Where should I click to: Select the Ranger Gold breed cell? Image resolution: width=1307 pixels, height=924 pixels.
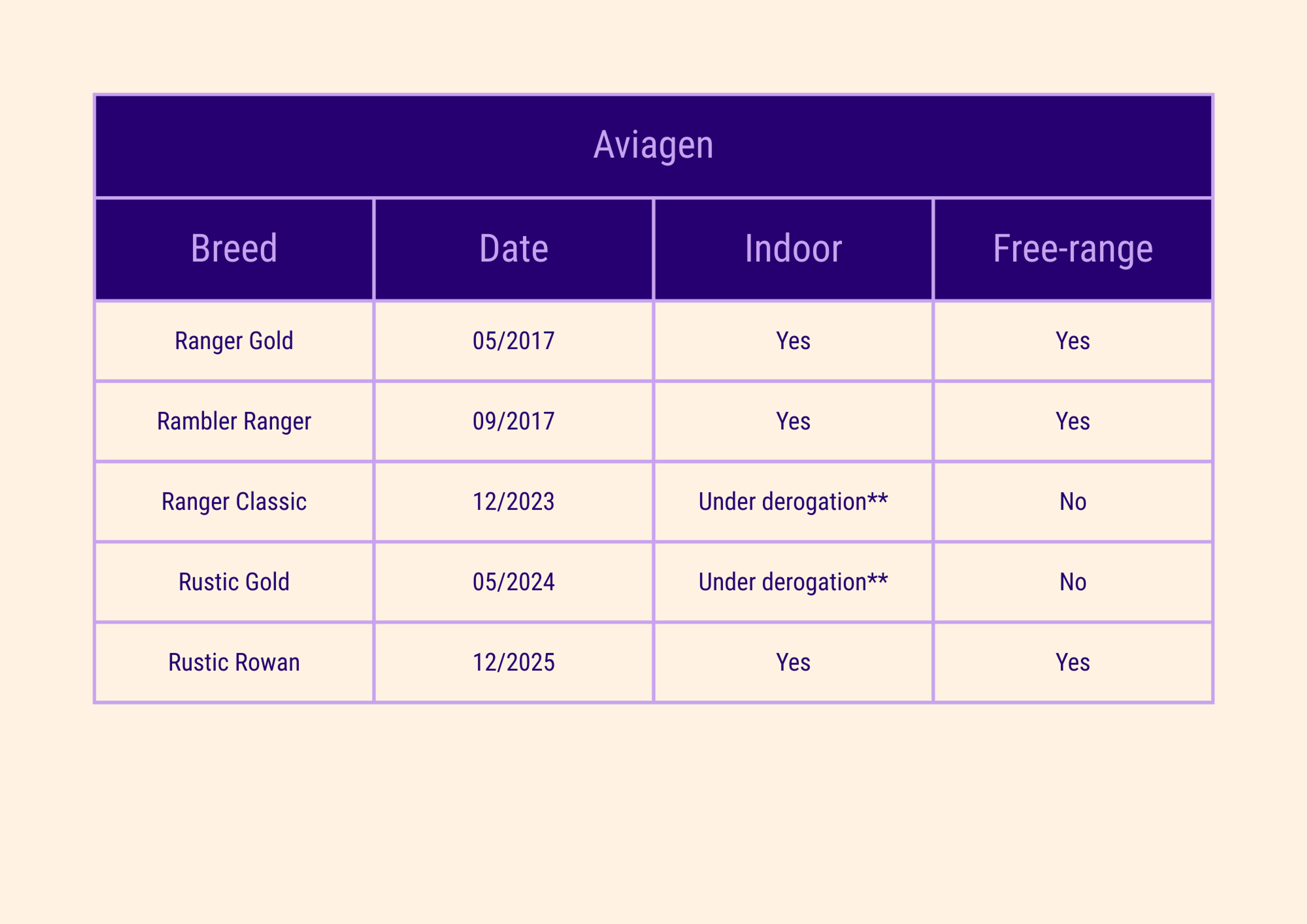coord(234,341)
